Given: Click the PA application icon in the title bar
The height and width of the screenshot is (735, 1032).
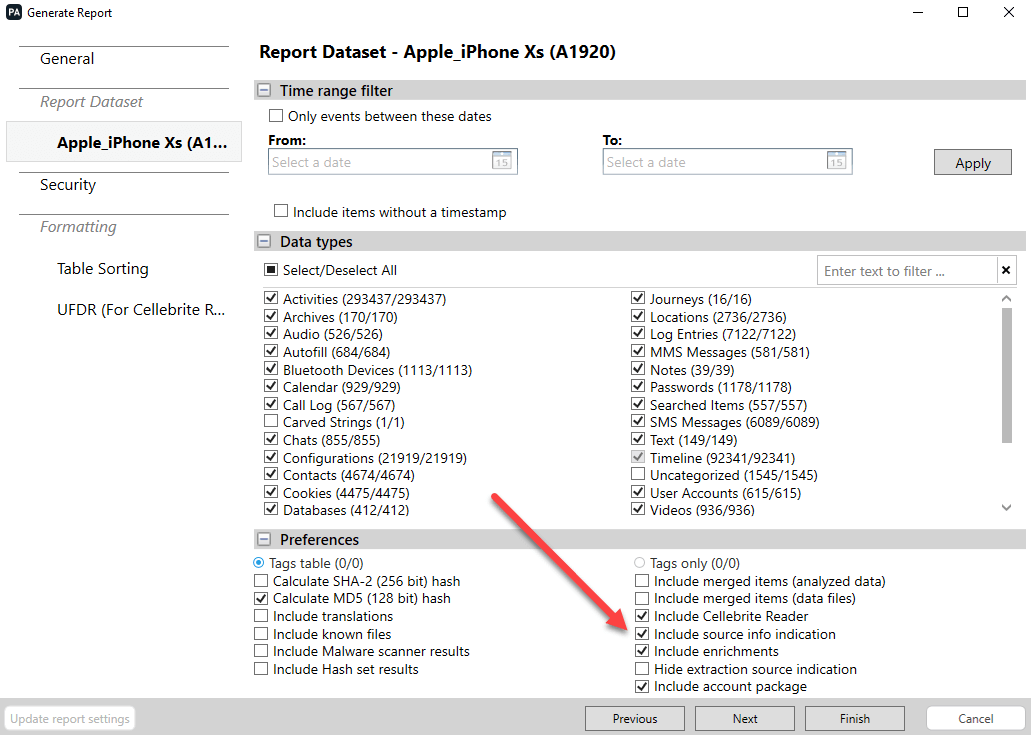Looking at the screenshot, I should [x=14, y=12].
